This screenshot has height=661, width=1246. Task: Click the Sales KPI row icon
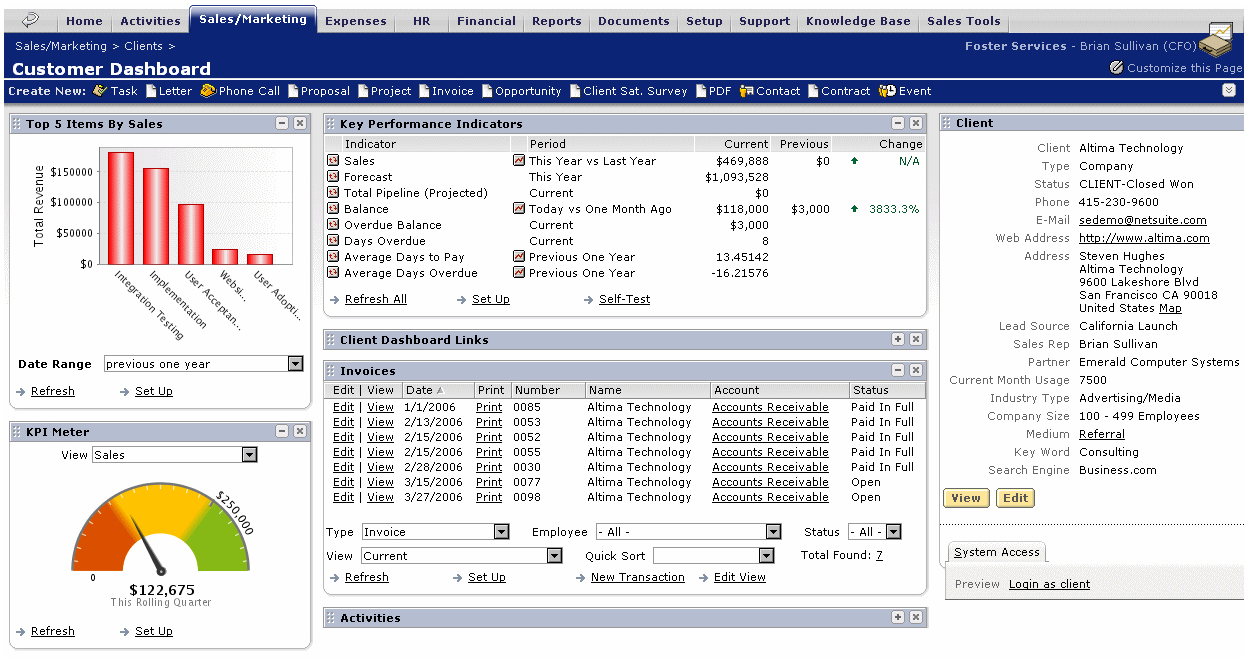[333, 161]
